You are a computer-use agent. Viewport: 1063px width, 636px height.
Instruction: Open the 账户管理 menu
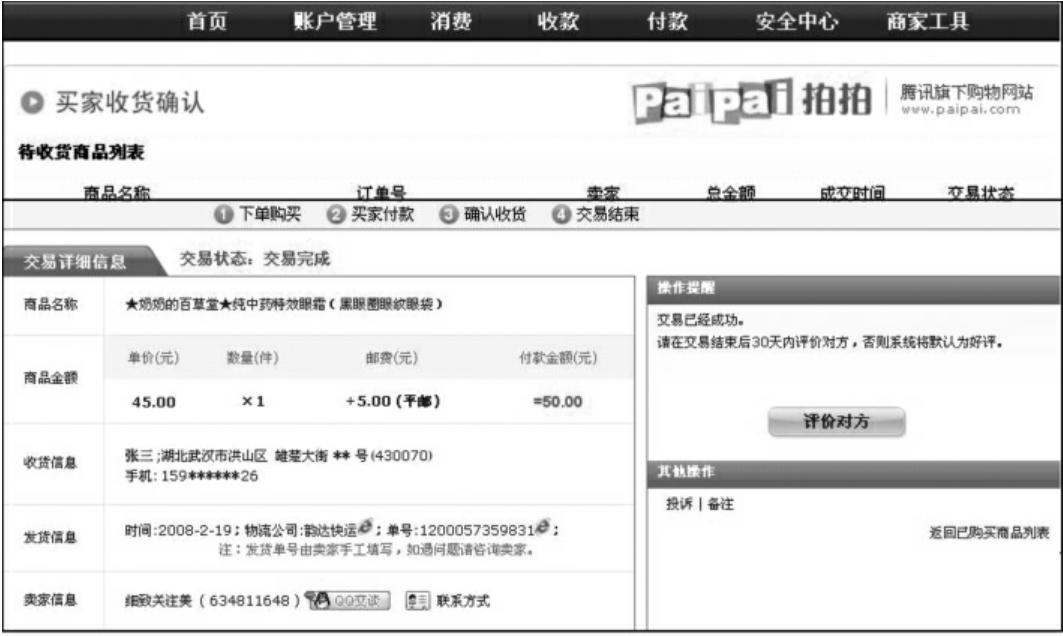[x=335, y=21]
